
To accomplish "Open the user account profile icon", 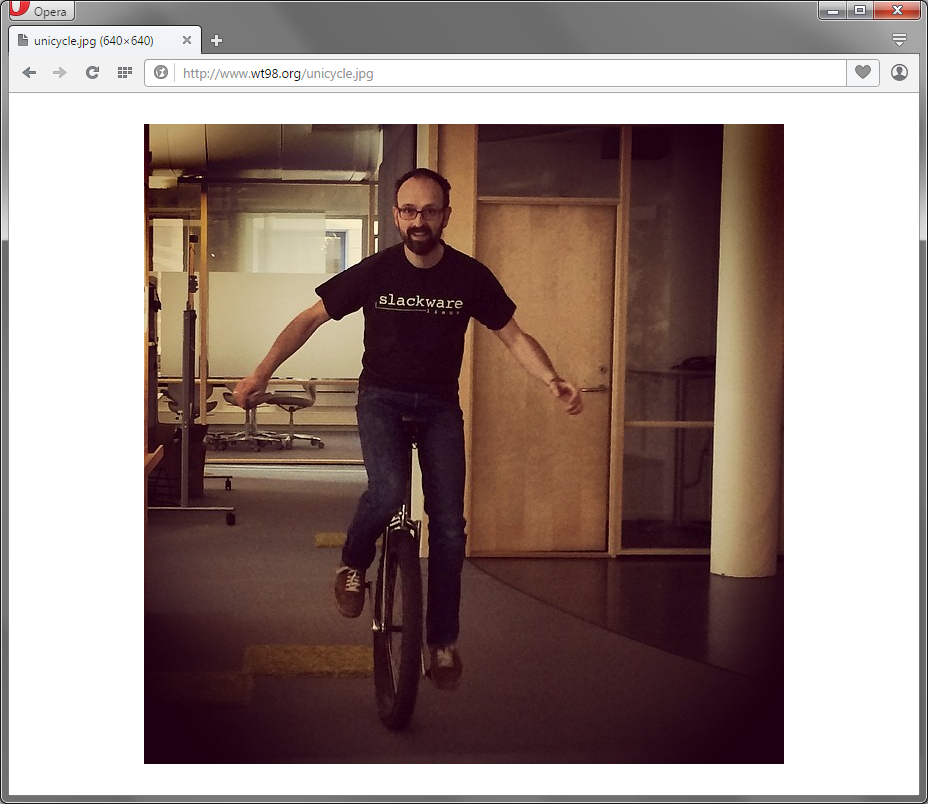I will pos(900,72).
